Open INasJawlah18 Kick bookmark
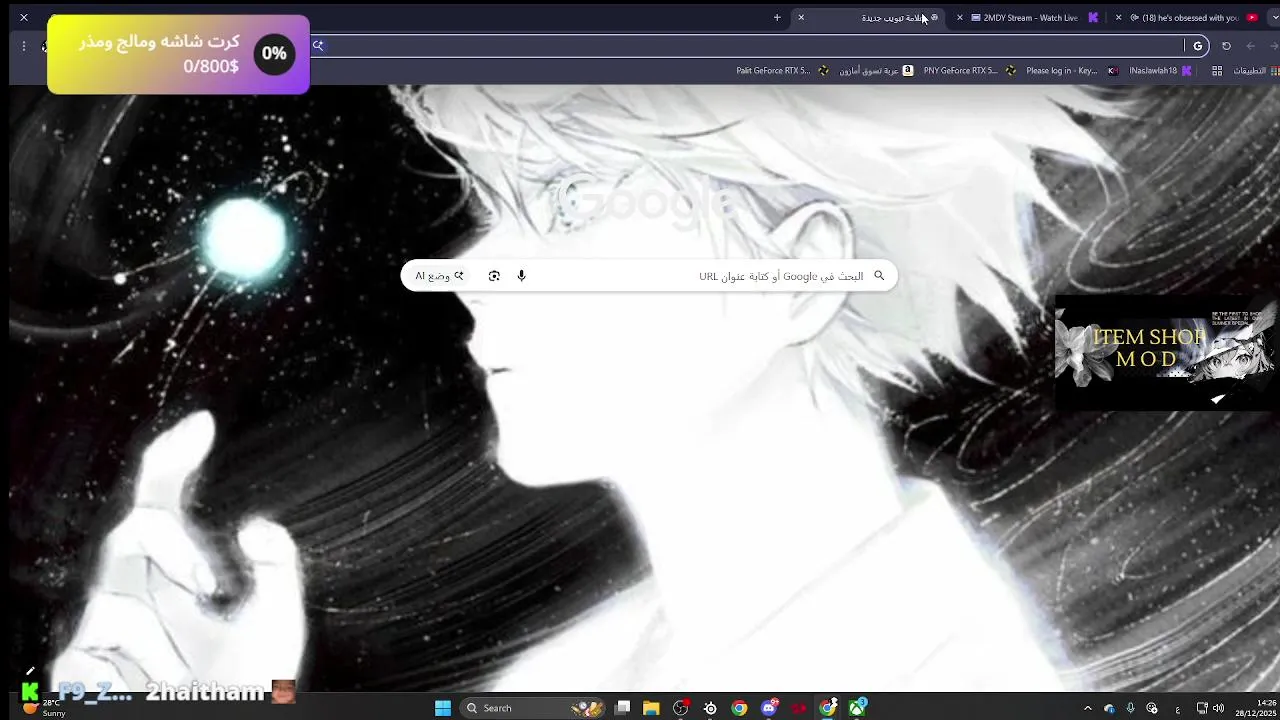Screen dimensions: 1280x720 1160,71
